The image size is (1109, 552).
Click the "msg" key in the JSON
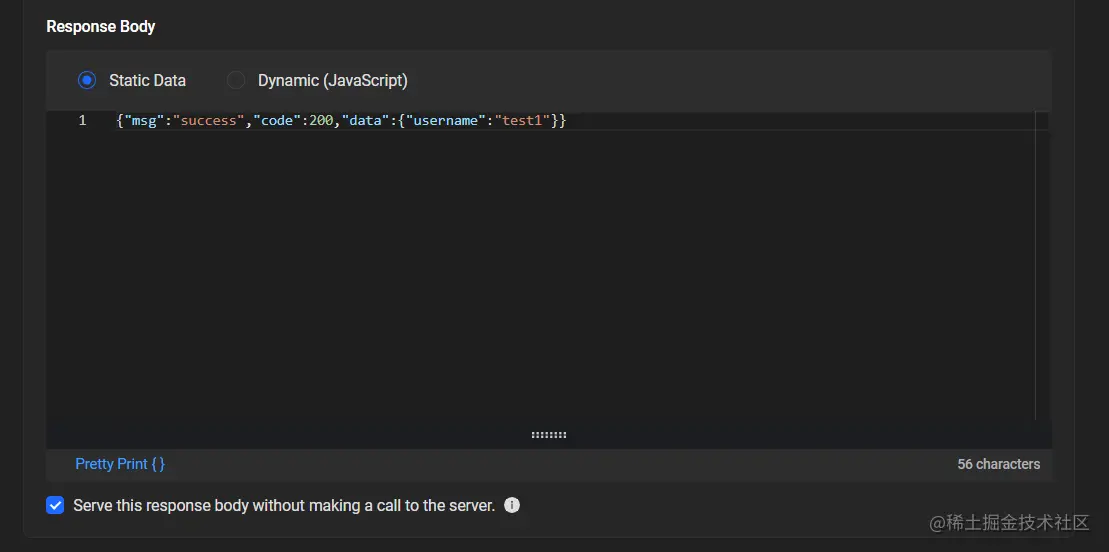pos(144,121)
